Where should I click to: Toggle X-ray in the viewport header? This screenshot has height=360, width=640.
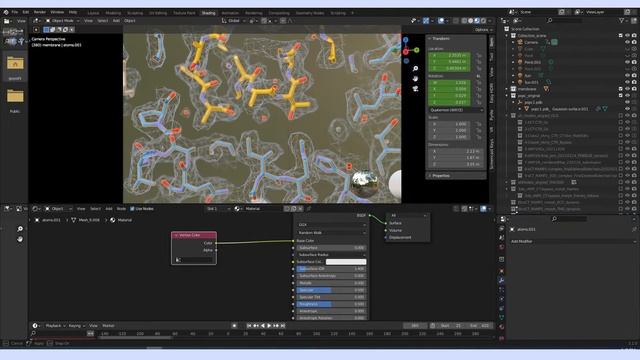pos(456,20)
